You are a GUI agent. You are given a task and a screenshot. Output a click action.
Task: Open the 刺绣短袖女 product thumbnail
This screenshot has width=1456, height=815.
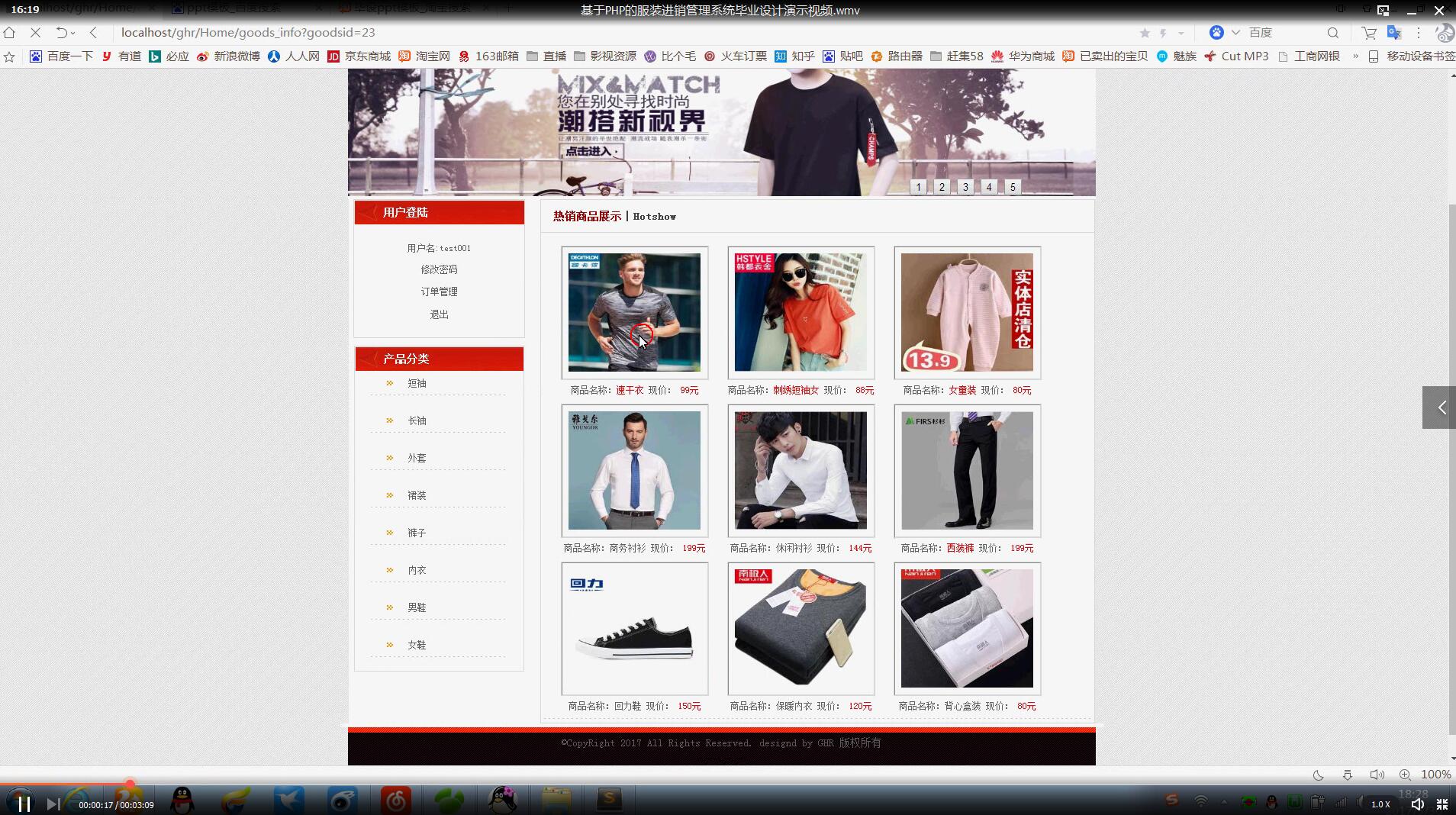(801, 313)
